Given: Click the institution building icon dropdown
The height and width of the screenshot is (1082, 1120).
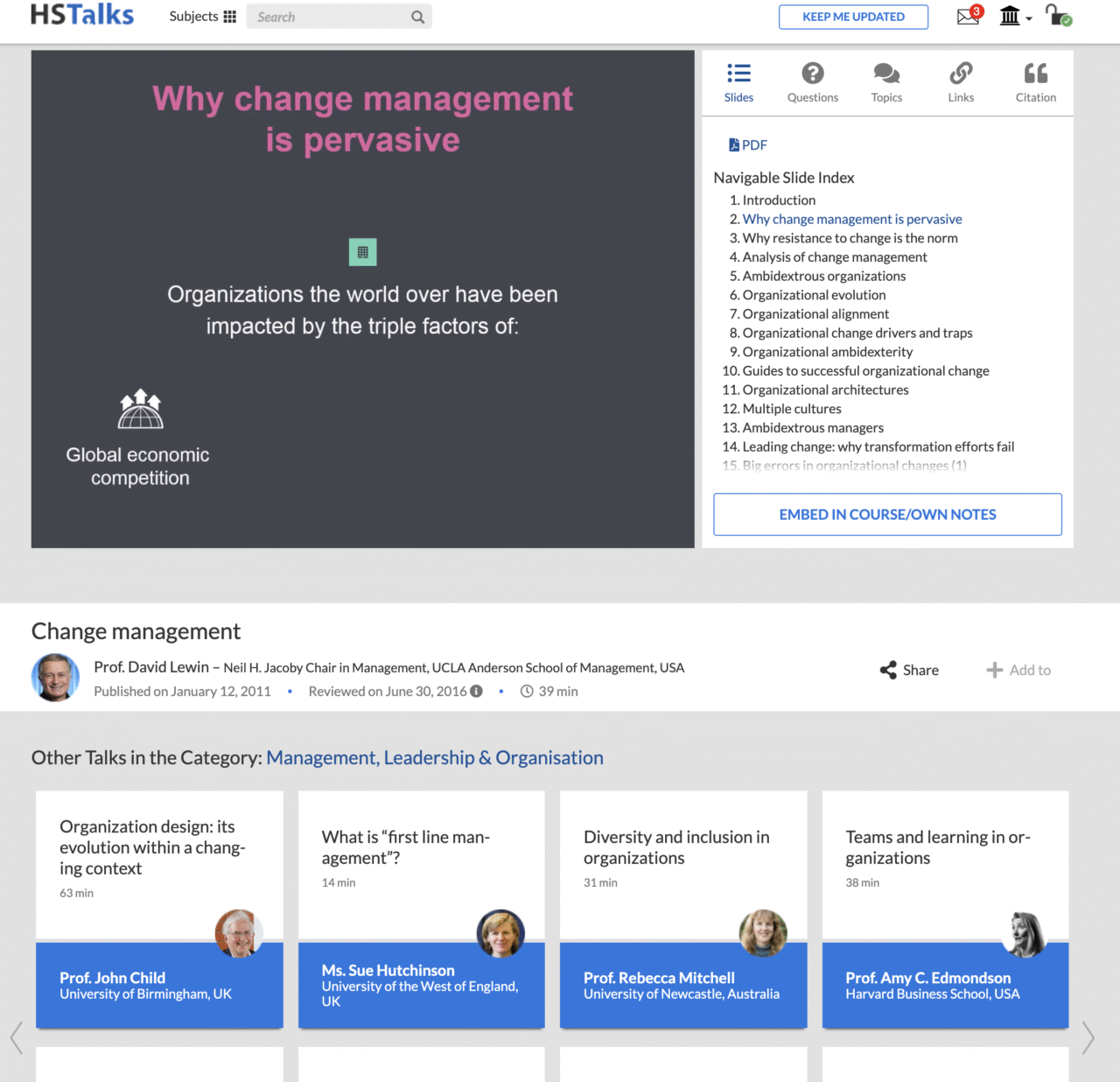Looking at the screenshot, I should pos(1014,17).
